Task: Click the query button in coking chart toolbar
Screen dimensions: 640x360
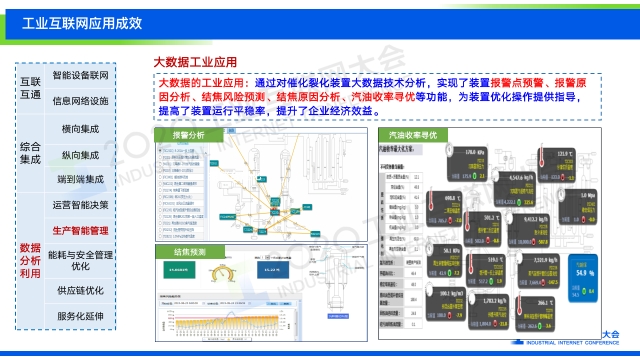Action: point(273,303)
